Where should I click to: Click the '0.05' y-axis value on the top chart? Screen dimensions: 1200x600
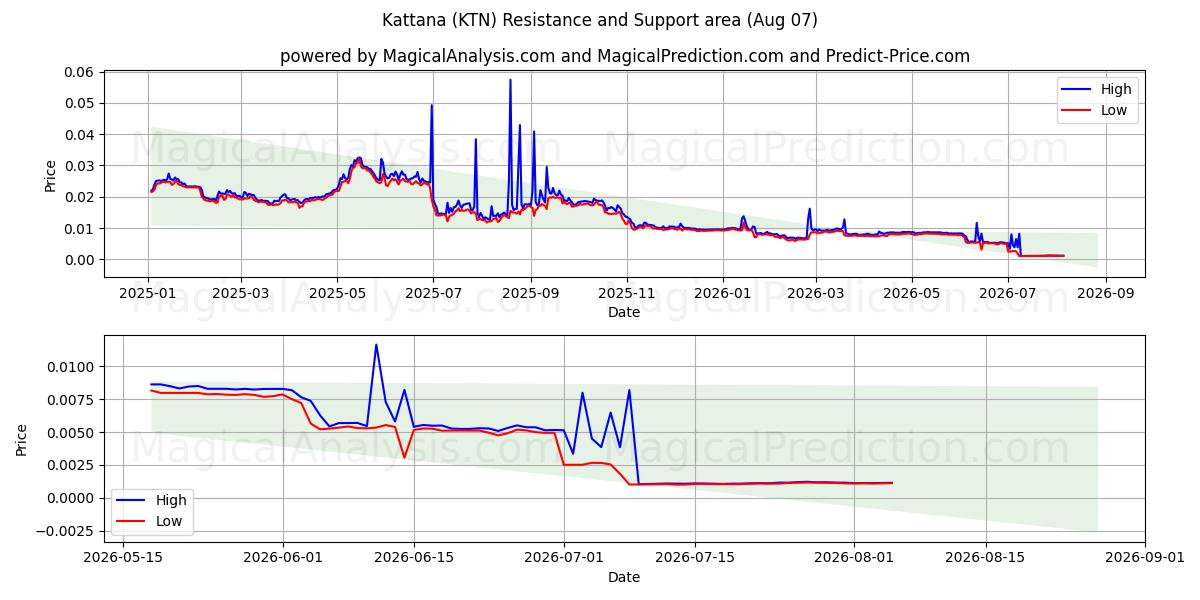(x=80, y=103)
